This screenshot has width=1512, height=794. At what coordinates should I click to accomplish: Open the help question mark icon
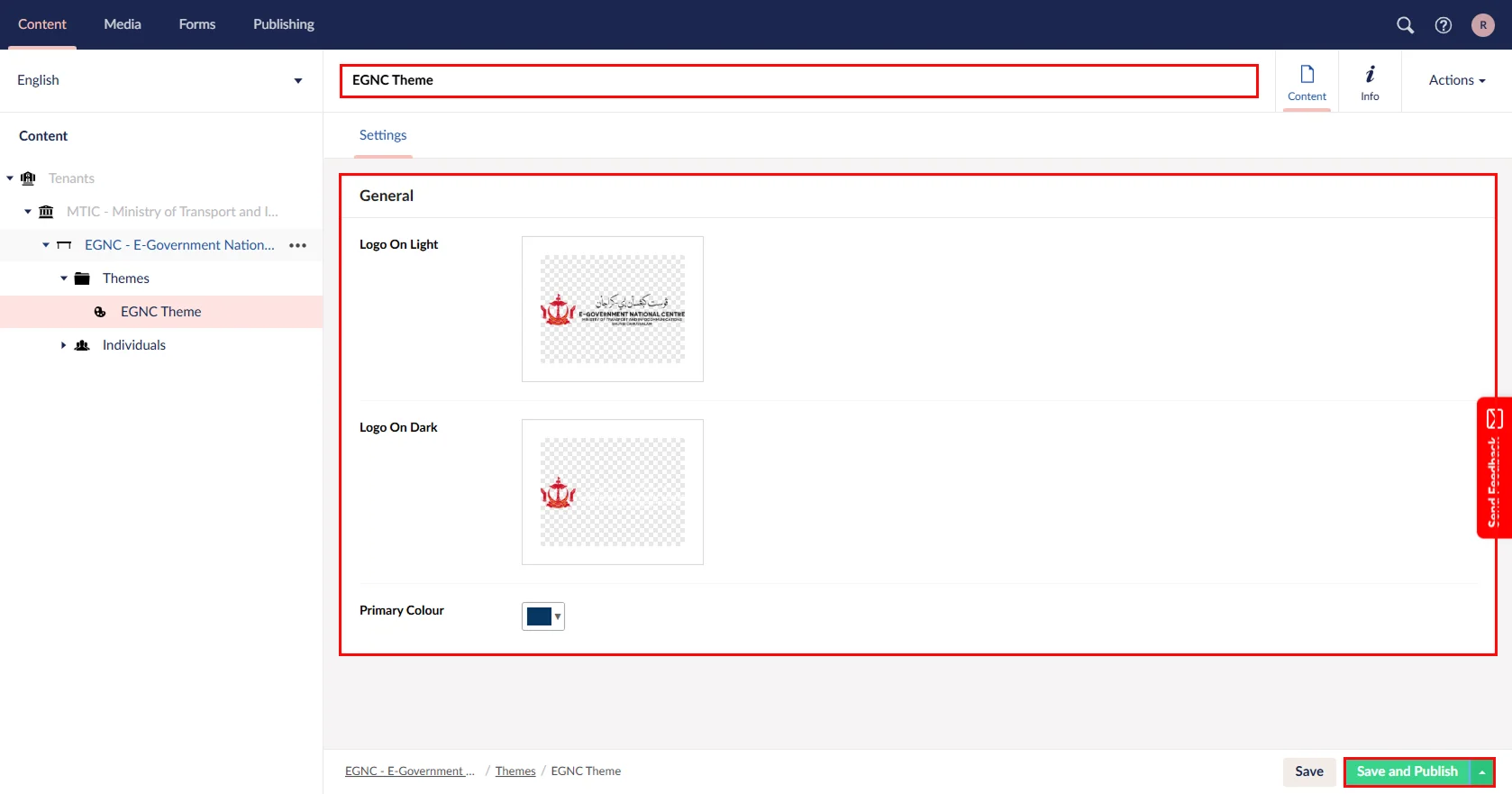(x=1444, y=25)
